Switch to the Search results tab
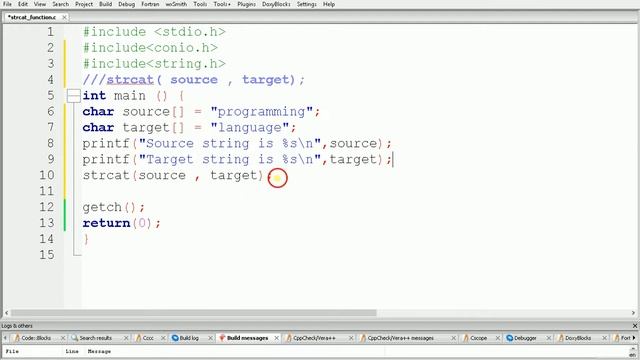640x360 pixels. pyautogui.click(x=95, y=338)
